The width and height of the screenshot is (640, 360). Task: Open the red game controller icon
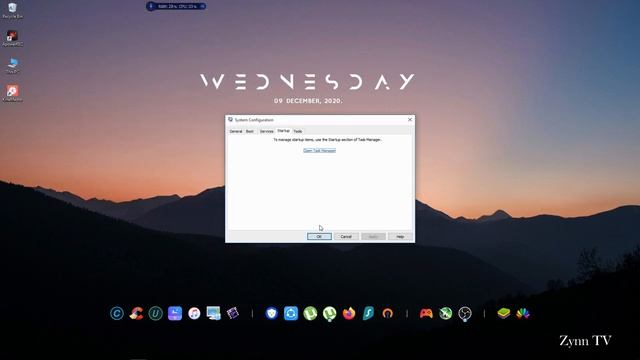(426, 313)
